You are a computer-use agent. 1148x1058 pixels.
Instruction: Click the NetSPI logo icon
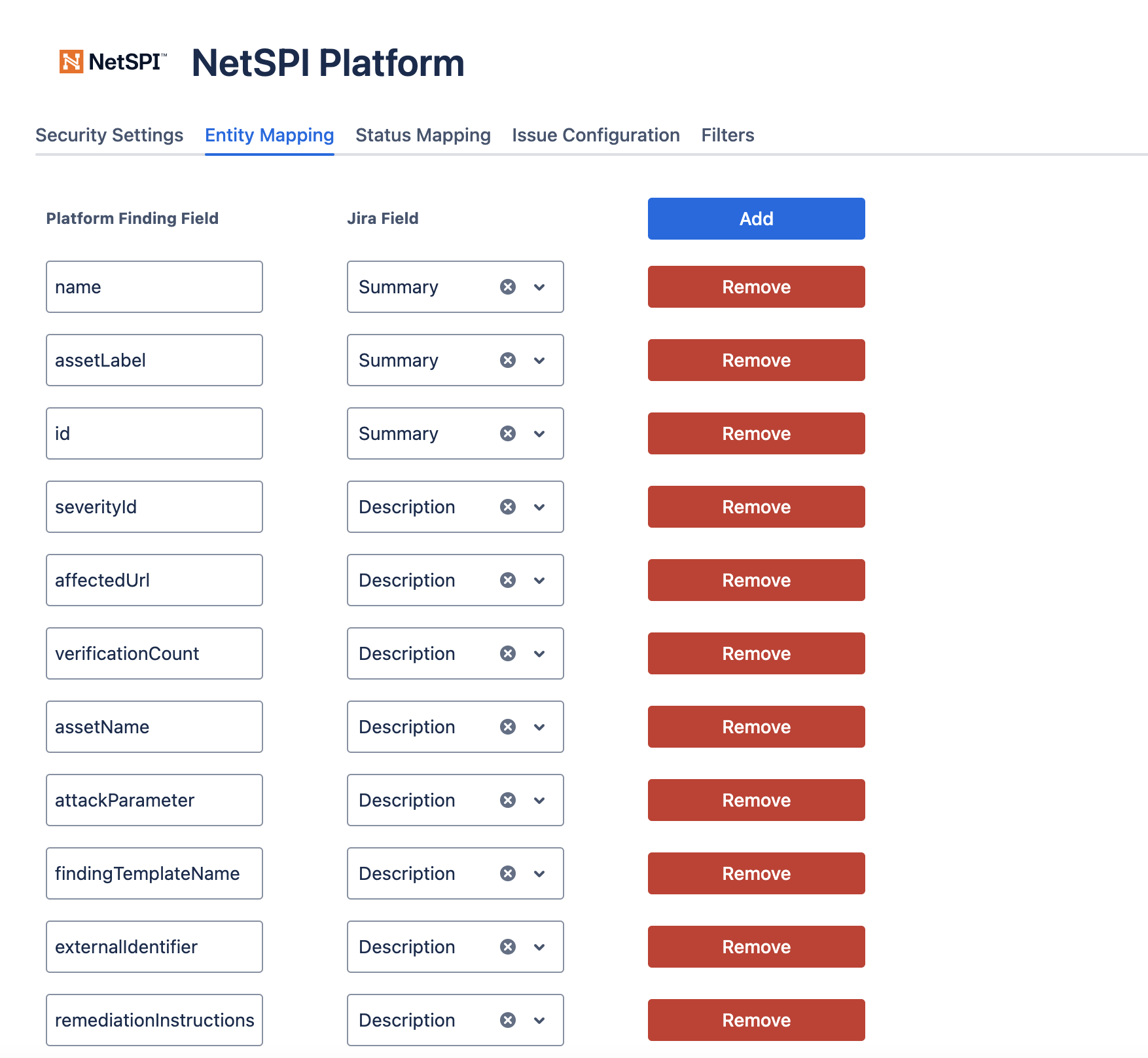tap(71, 62)
